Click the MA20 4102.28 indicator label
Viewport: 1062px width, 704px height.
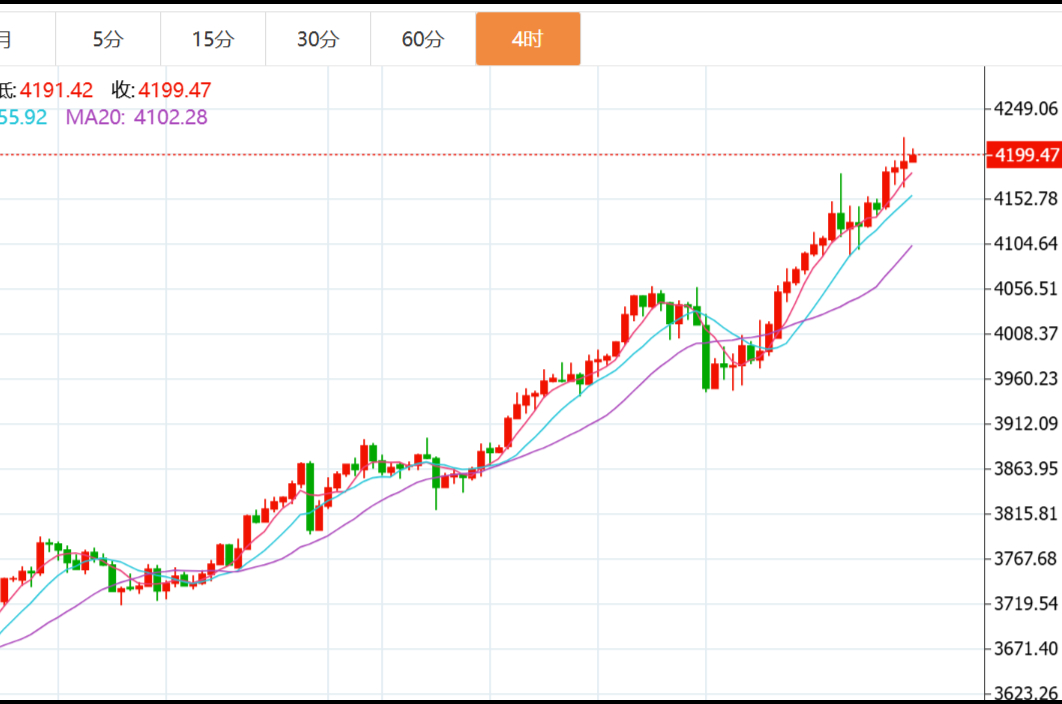click(137, 117)
